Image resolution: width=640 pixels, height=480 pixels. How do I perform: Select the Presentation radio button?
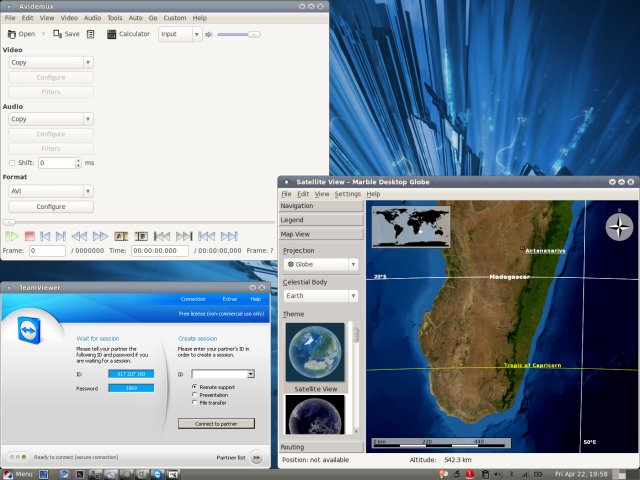[193, 394]
